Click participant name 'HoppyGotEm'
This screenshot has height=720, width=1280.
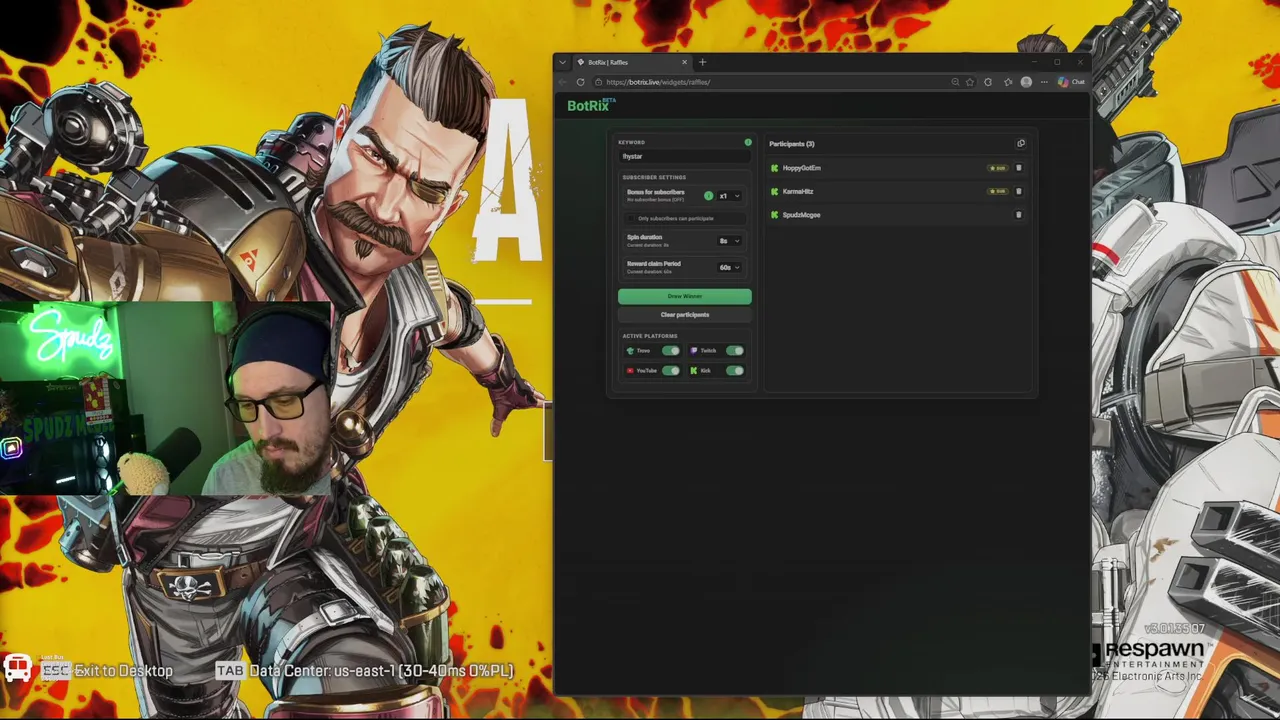coord(802,168)
